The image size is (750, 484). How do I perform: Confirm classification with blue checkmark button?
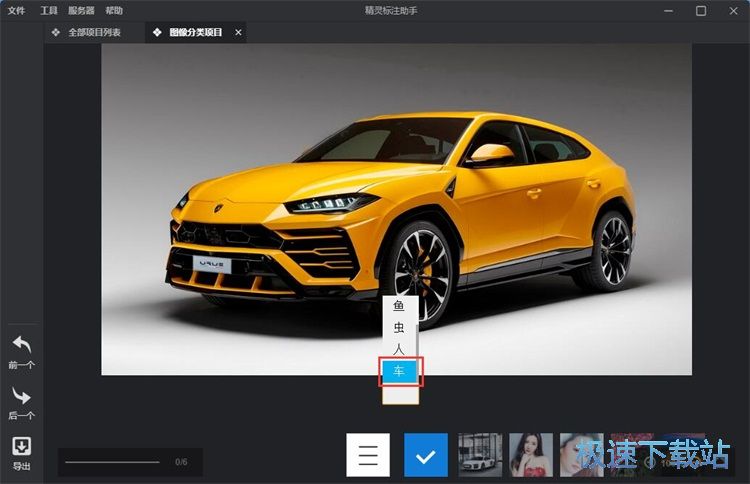426,455
